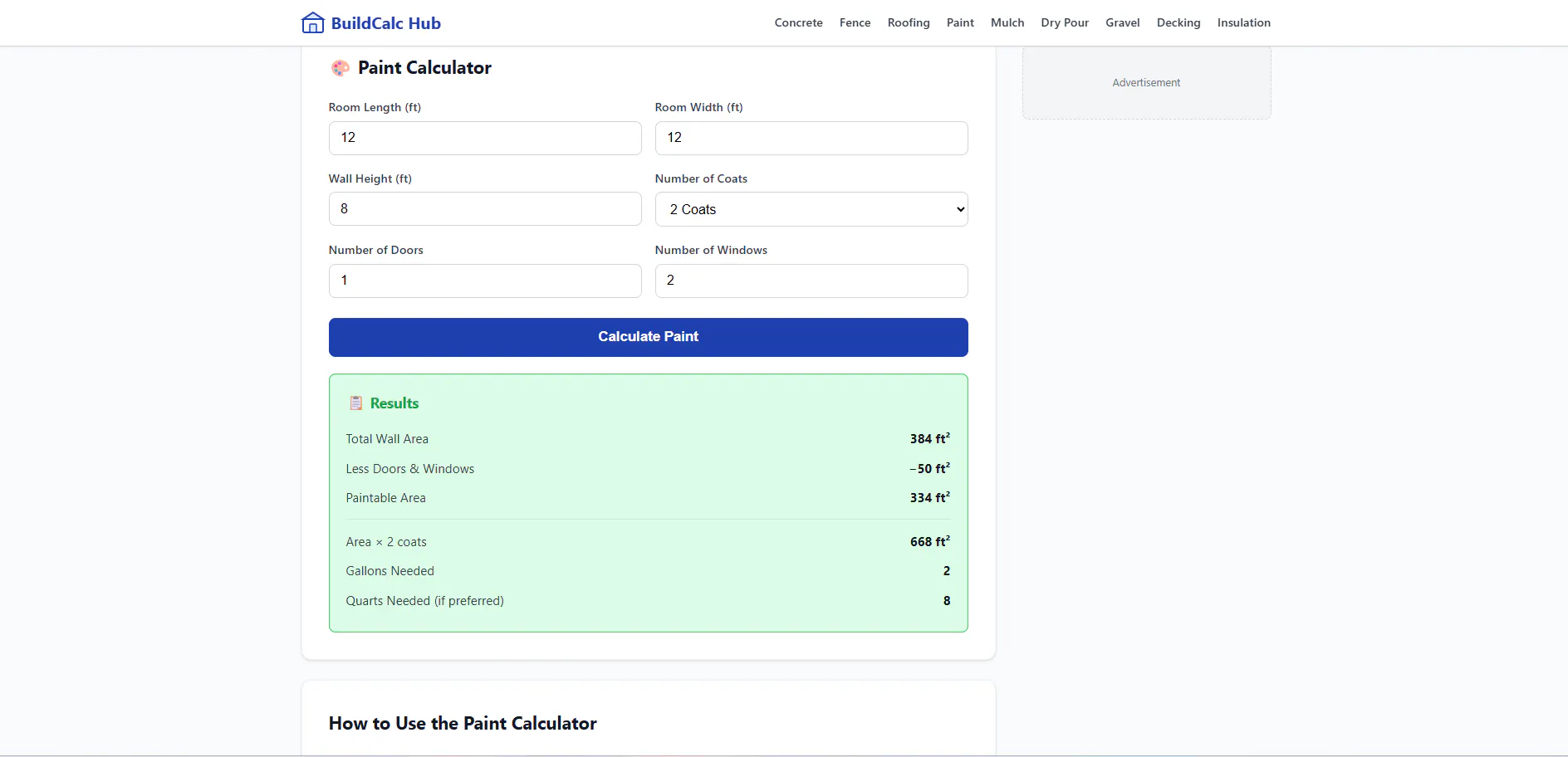Navigate to the Roofing calculator

coord(909,22)
